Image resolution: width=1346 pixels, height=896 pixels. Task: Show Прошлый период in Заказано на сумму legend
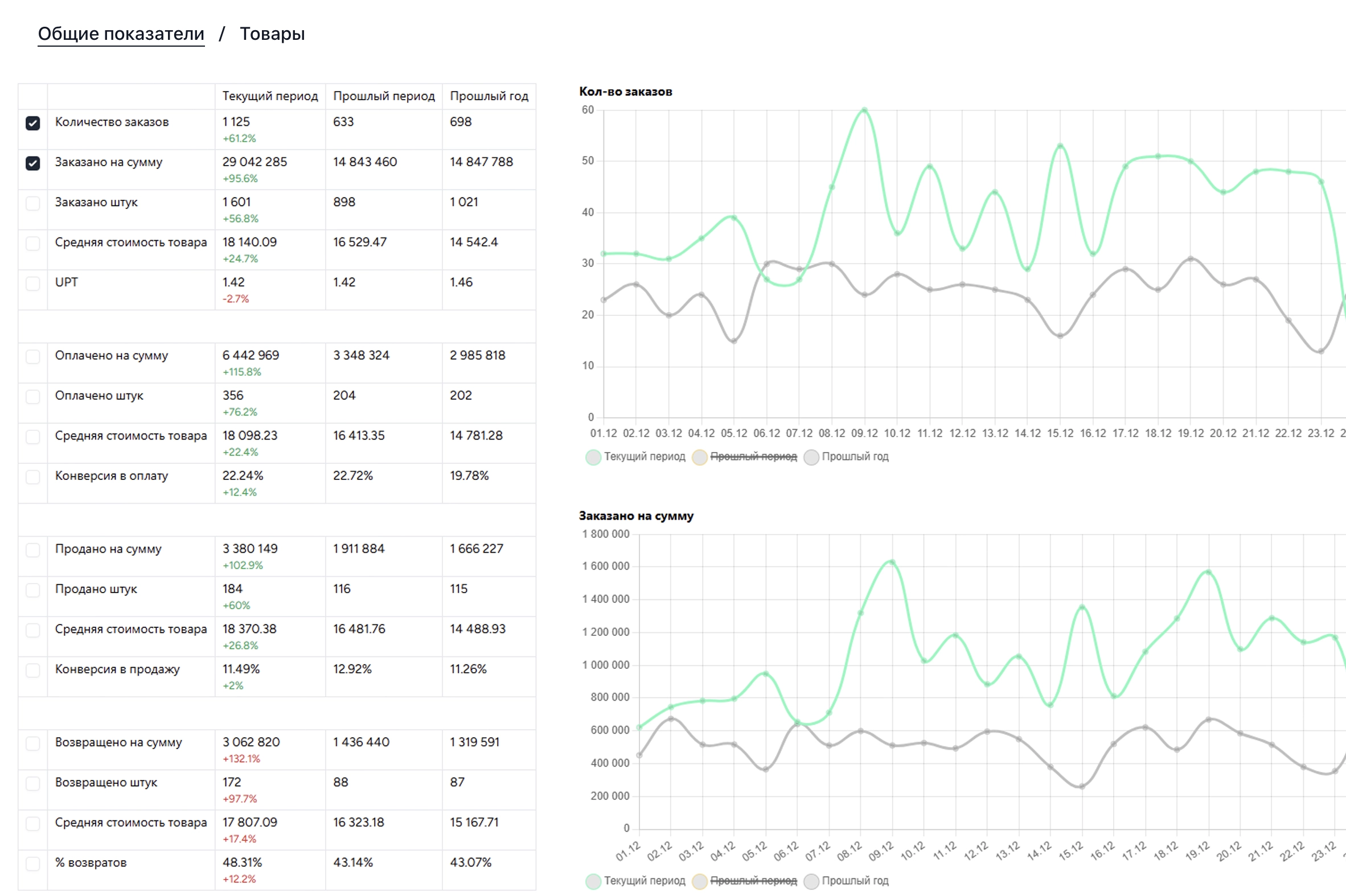[745, 881]
